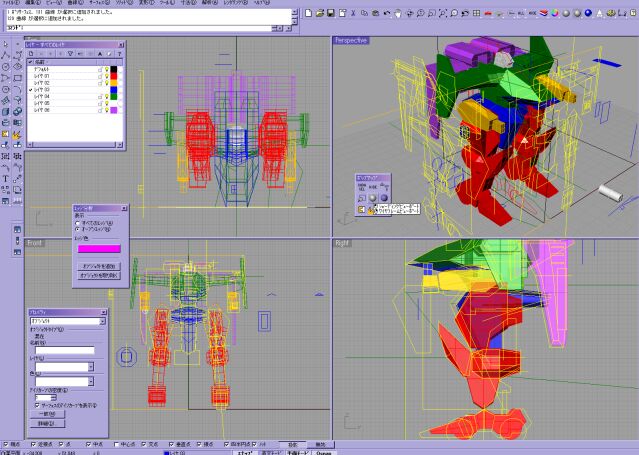
Task: Click the Perspective viewport title
Action: 351,40
